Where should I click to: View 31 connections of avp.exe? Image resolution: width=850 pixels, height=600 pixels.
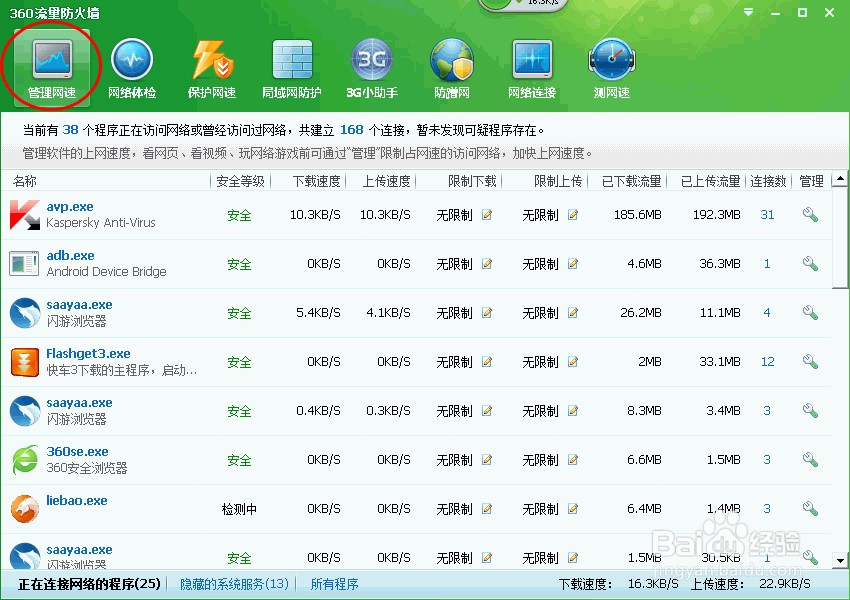[x=767, y=215]
